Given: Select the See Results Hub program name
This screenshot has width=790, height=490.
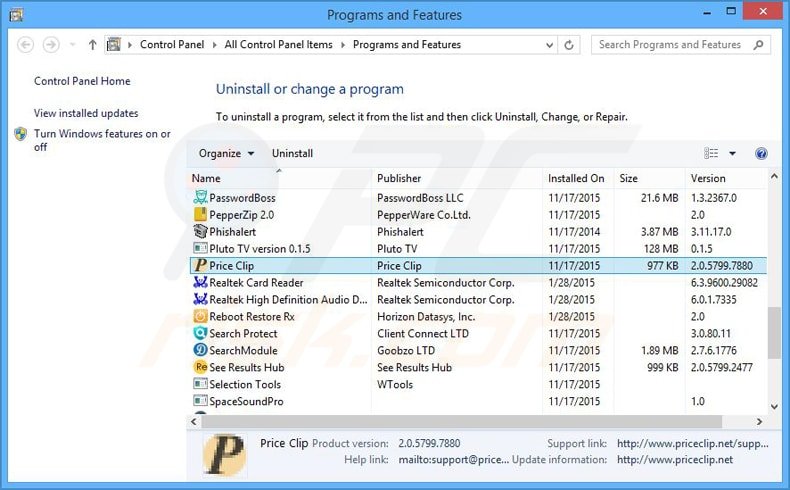Looking at the screenshot, I should coord(247,368).
